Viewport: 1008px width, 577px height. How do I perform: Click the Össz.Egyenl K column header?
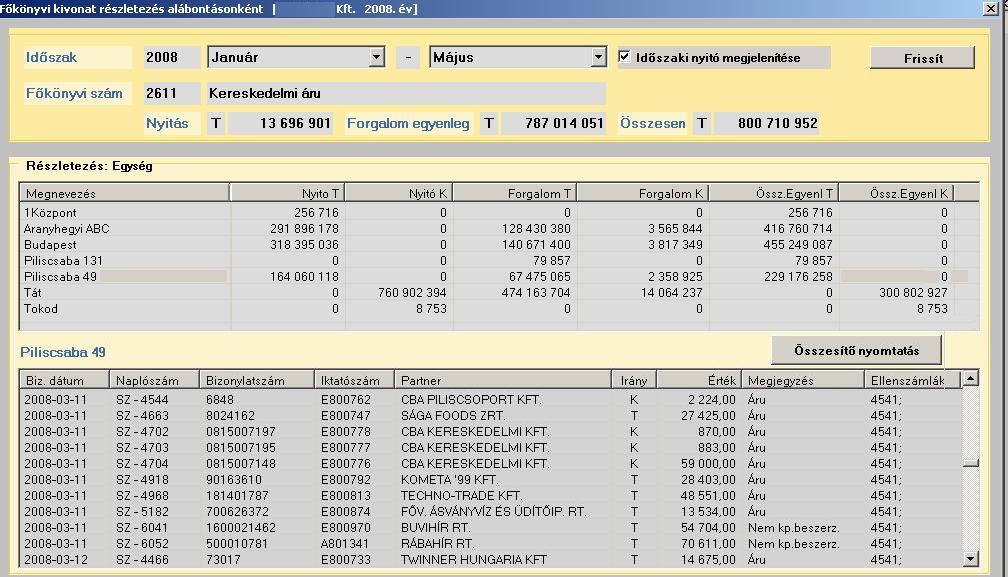click(896, 193)
